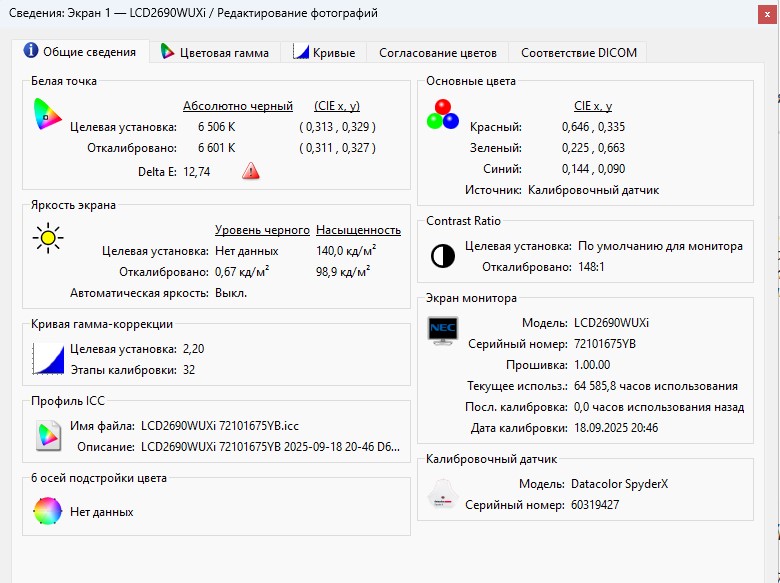This screenshot has width=780, height=583.
Task: Select the Согласование цветов tab
Action: [437, 53]
